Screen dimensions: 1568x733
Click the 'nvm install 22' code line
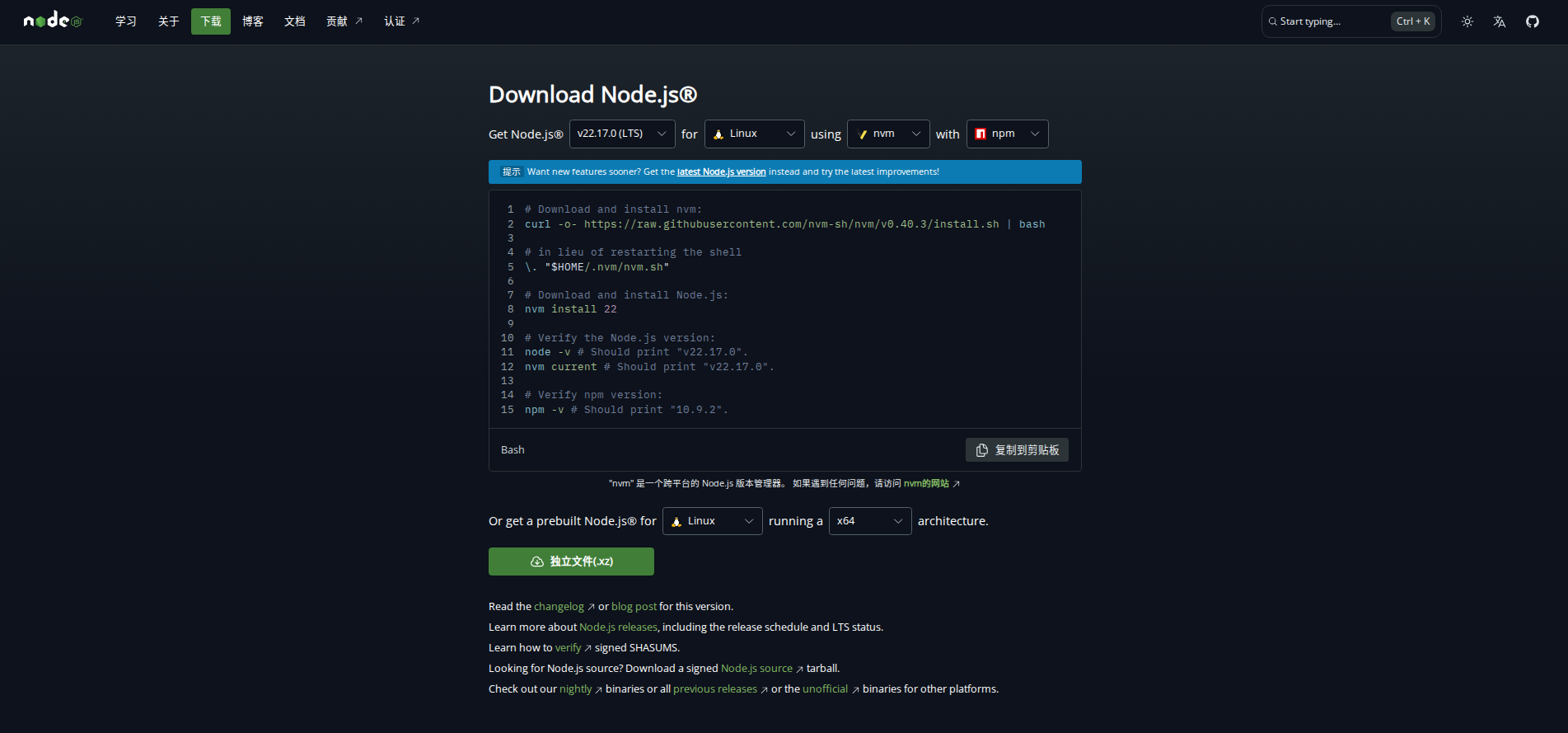(x=570, y=309)
